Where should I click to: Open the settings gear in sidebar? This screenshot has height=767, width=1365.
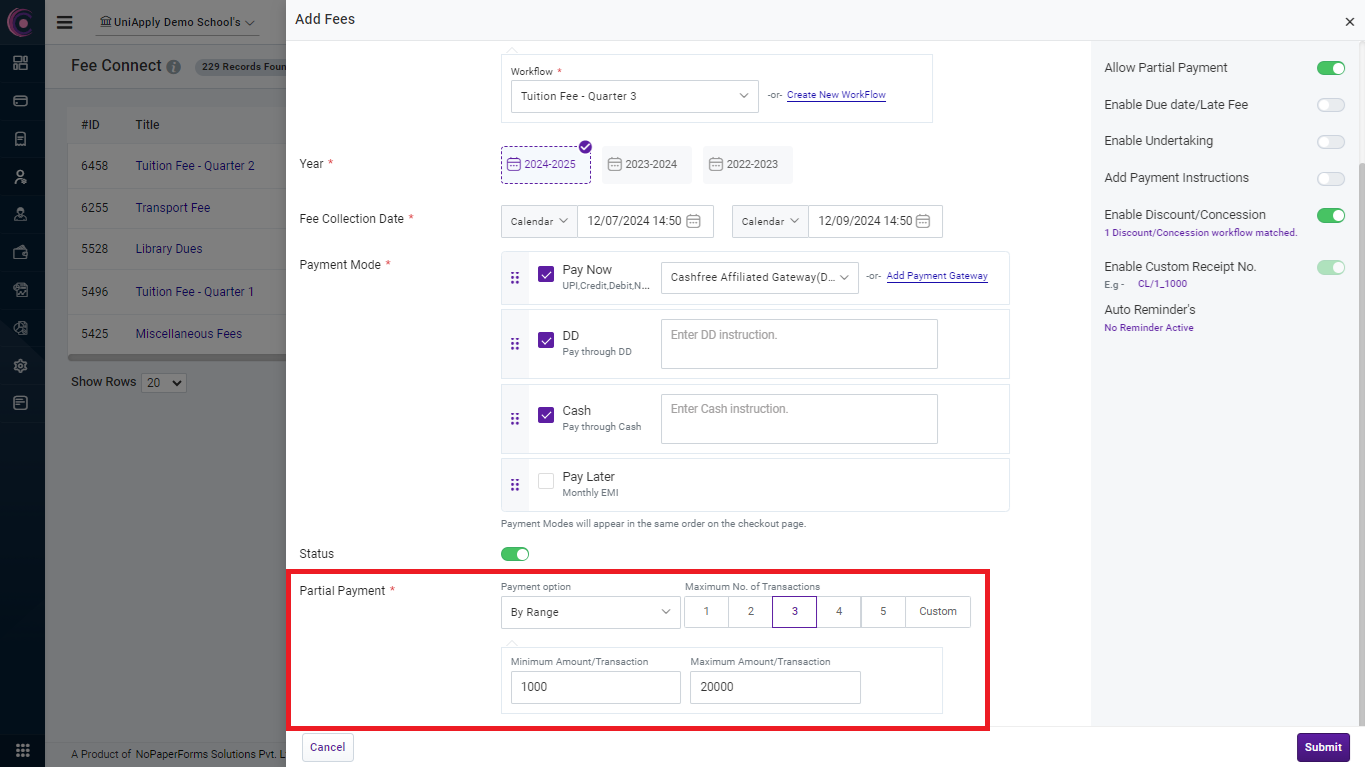(x=21, y=366)
